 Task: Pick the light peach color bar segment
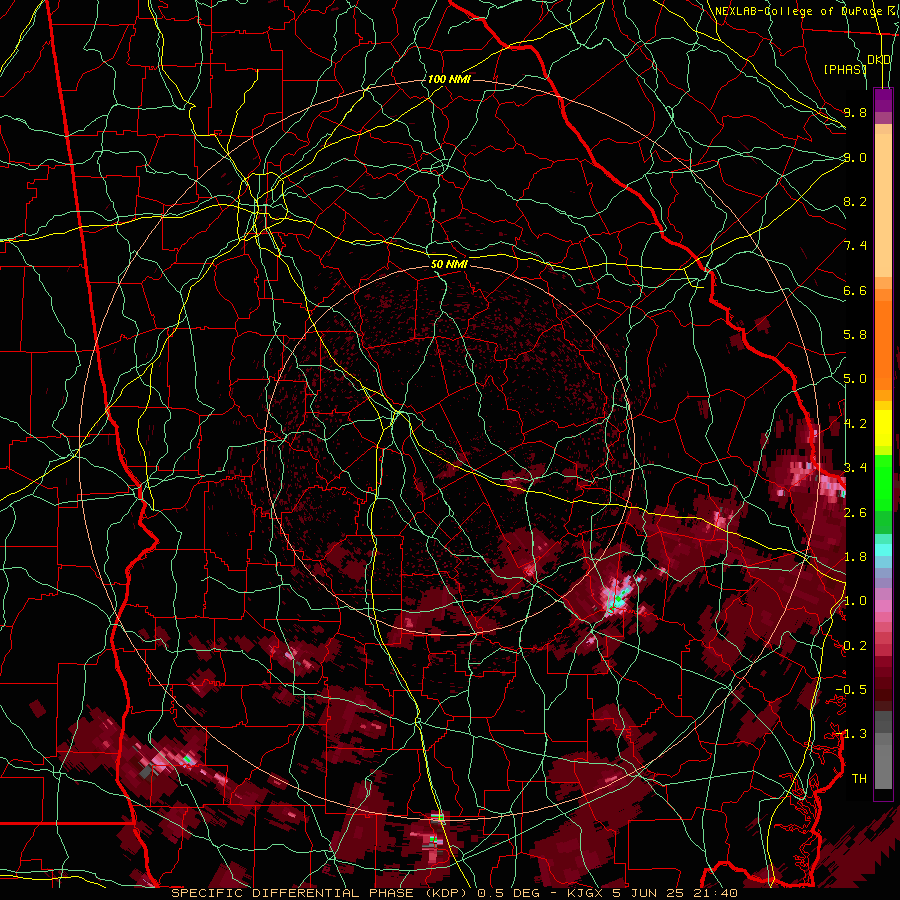(883, 205)
